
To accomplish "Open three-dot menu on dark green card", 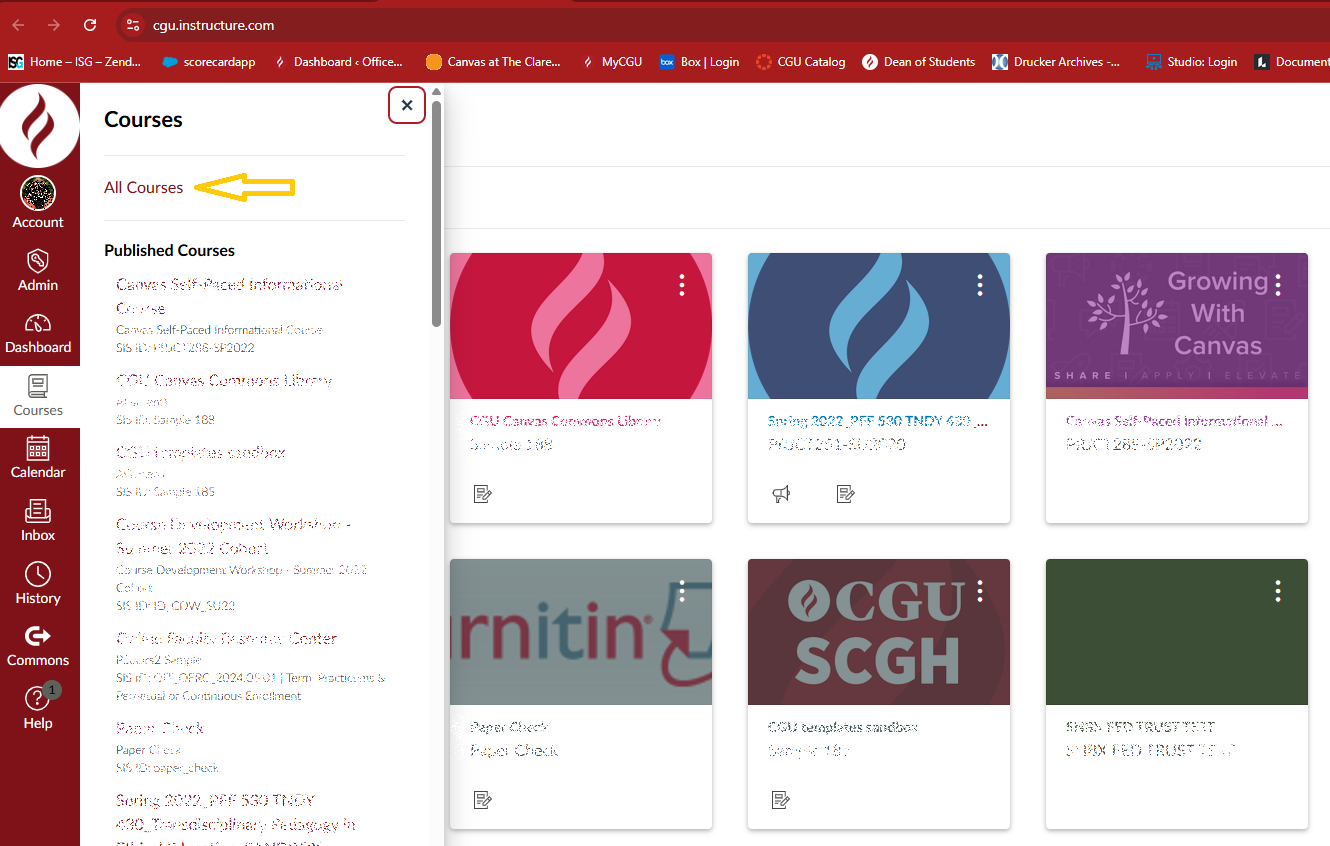I will [x=1278, y=591].
